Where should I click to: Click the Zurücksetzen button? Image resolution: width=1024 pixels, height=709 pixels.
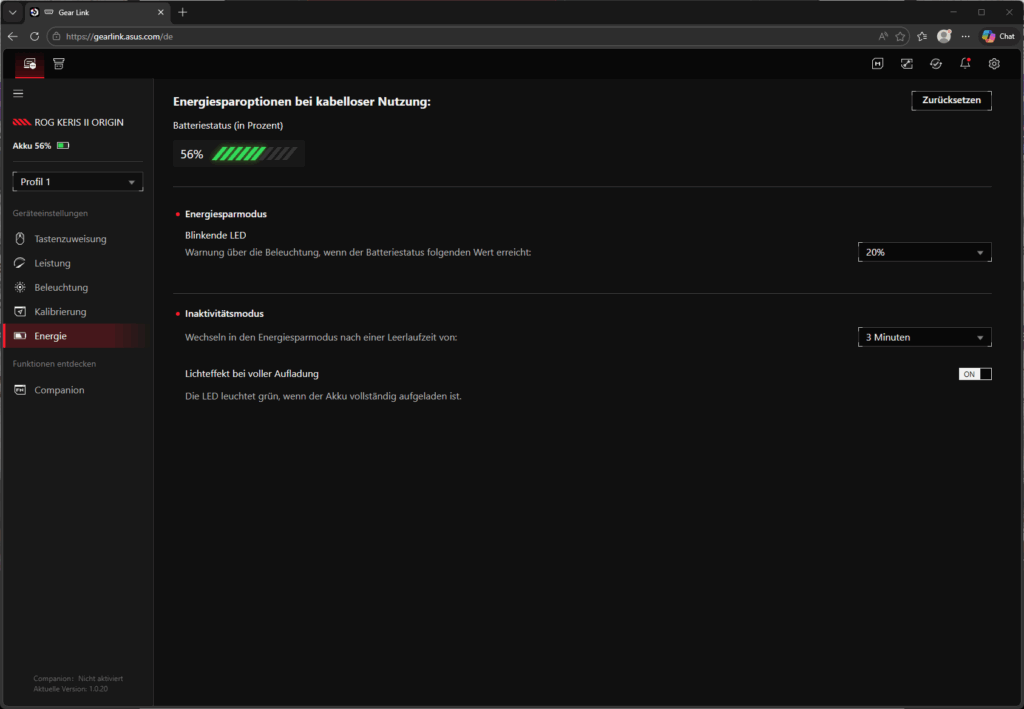[951, 101]
